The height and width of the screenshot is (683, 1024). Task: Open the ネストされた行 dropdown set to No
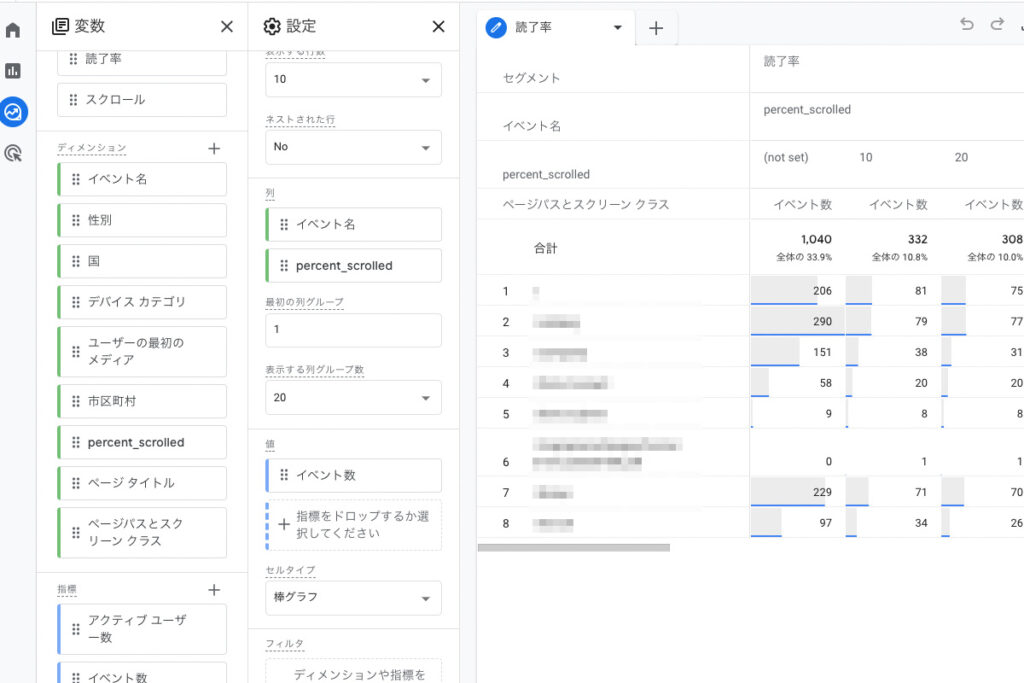353,147
